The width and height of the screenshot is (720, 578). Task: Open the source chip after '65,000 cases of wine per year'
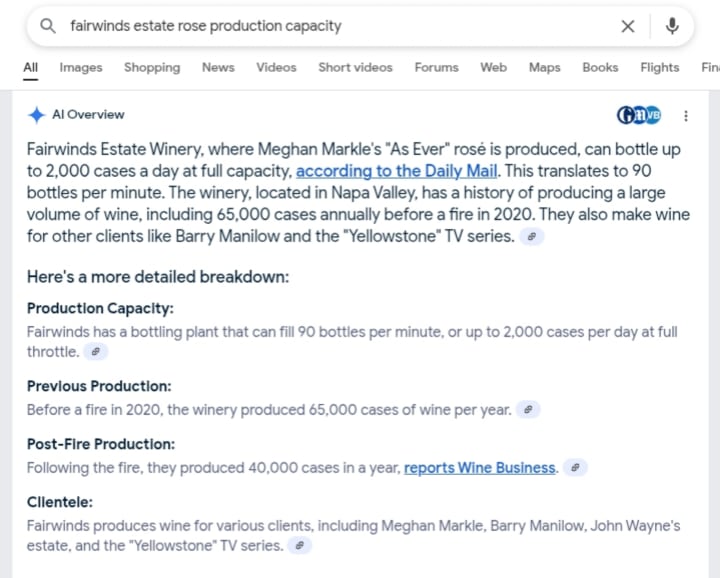[x=528, y=410]
